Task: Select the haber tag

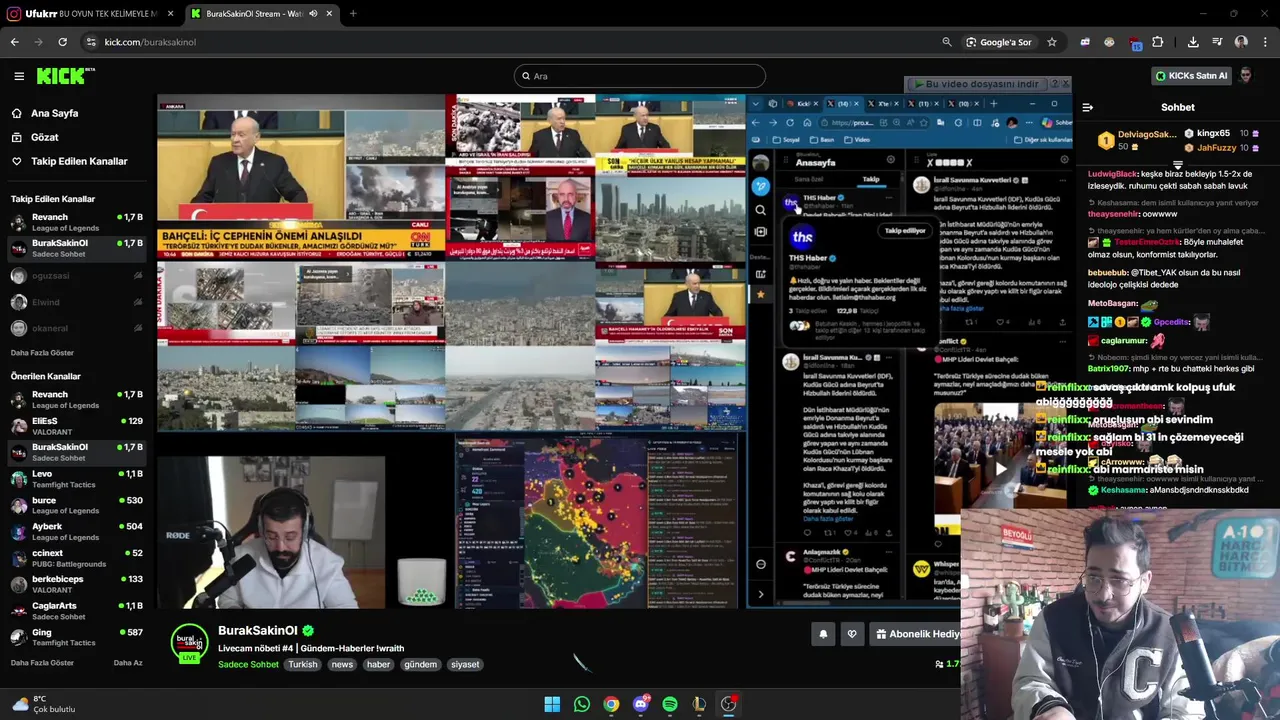Action: [x=378, y=664]
